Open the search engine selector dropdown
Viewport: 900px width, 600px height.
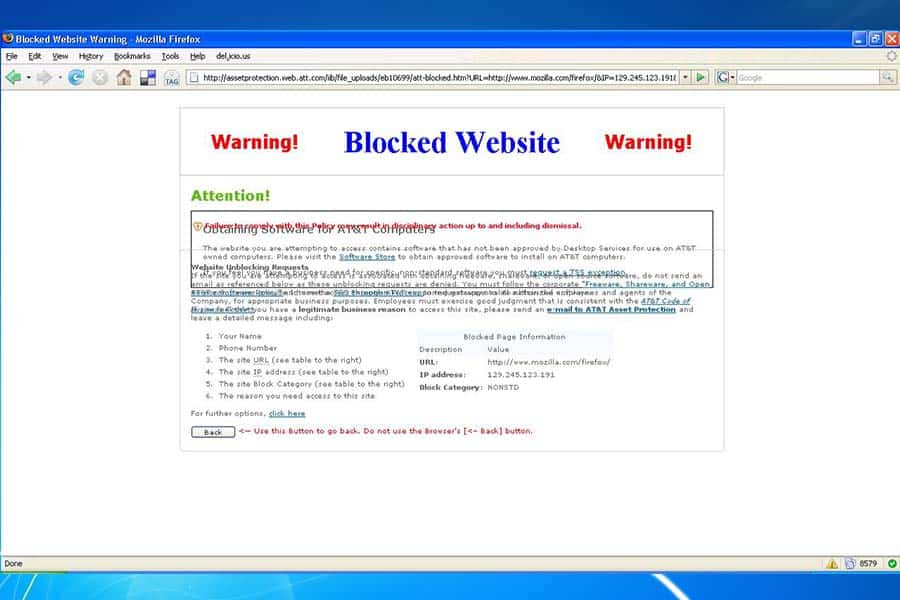(x=732, y=78)
